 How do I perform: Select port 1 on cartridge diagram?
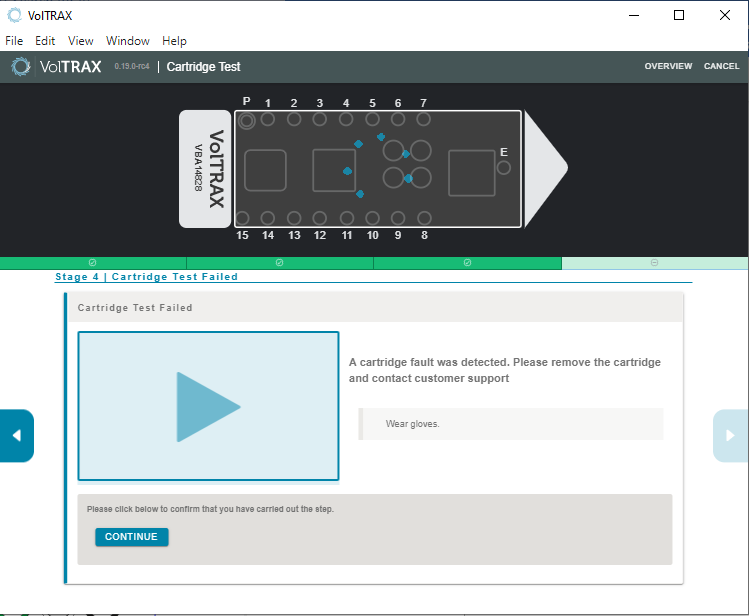[268, 119]
